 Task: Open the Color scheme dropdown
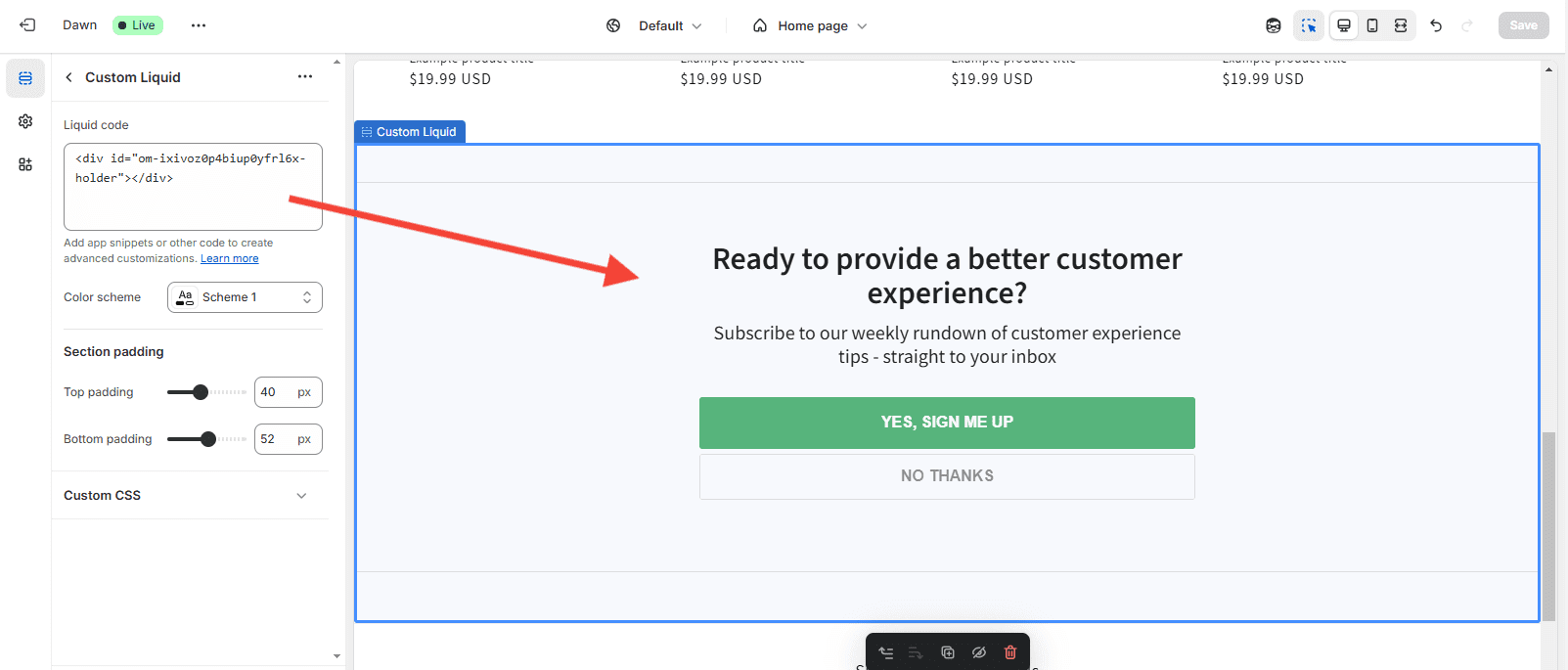[x=245, y=297]
